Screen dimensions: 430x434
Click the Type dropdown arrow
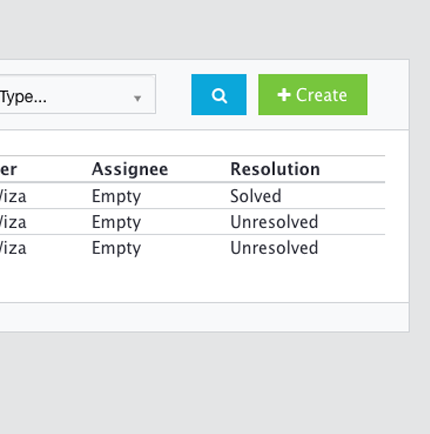(137, 98)
